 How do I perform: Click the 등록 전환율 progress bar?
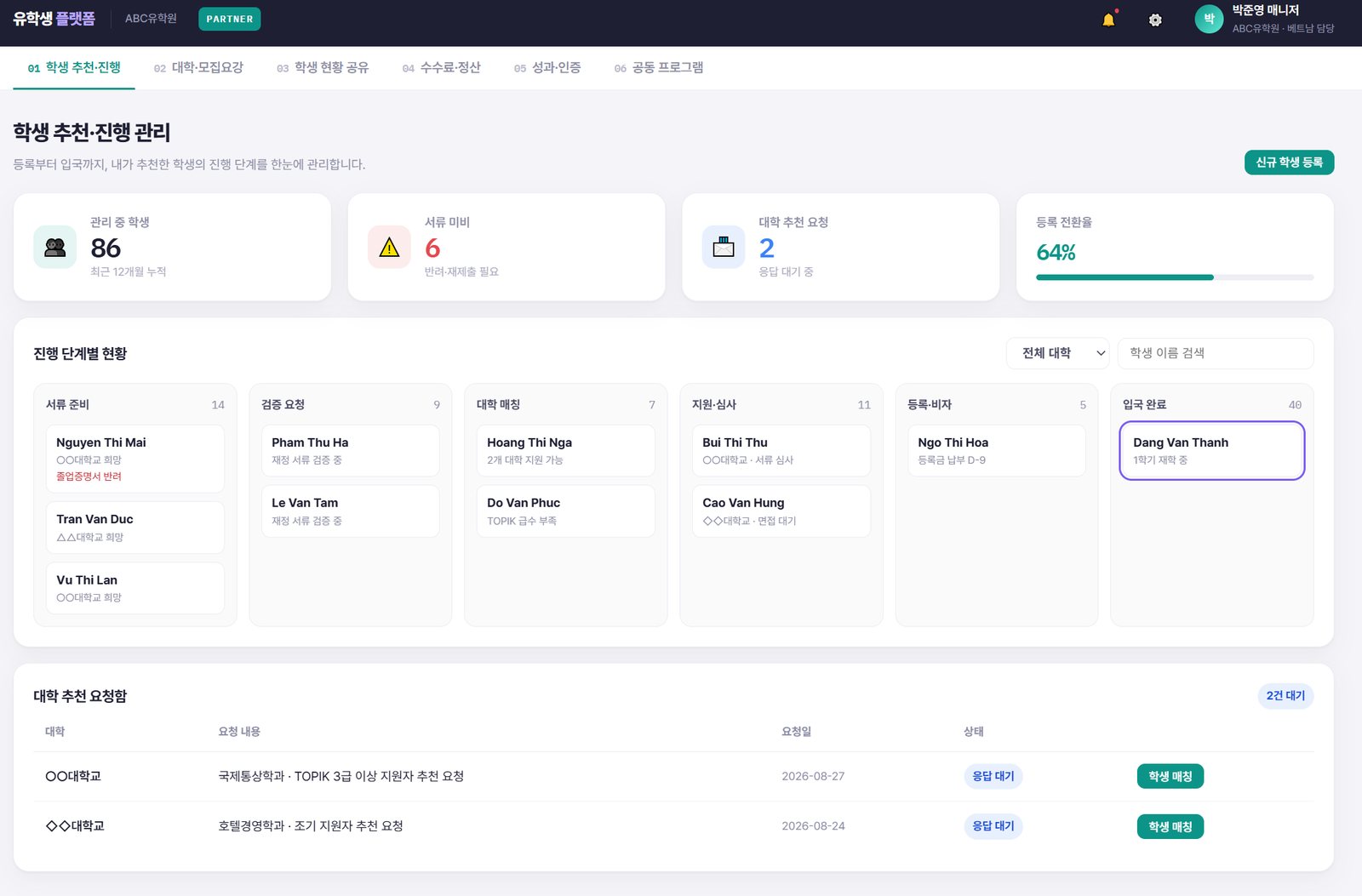1175,277
